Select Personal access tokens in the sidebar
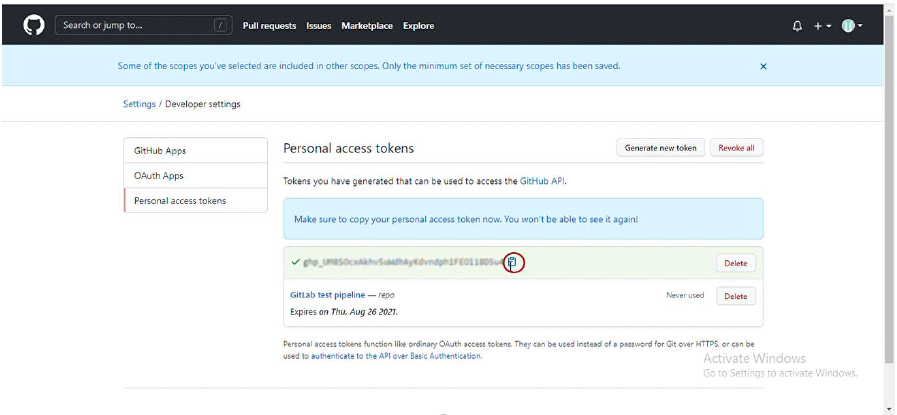Image resolution: width=897 pixels, height=415 pixels. (x=196, y=201)
